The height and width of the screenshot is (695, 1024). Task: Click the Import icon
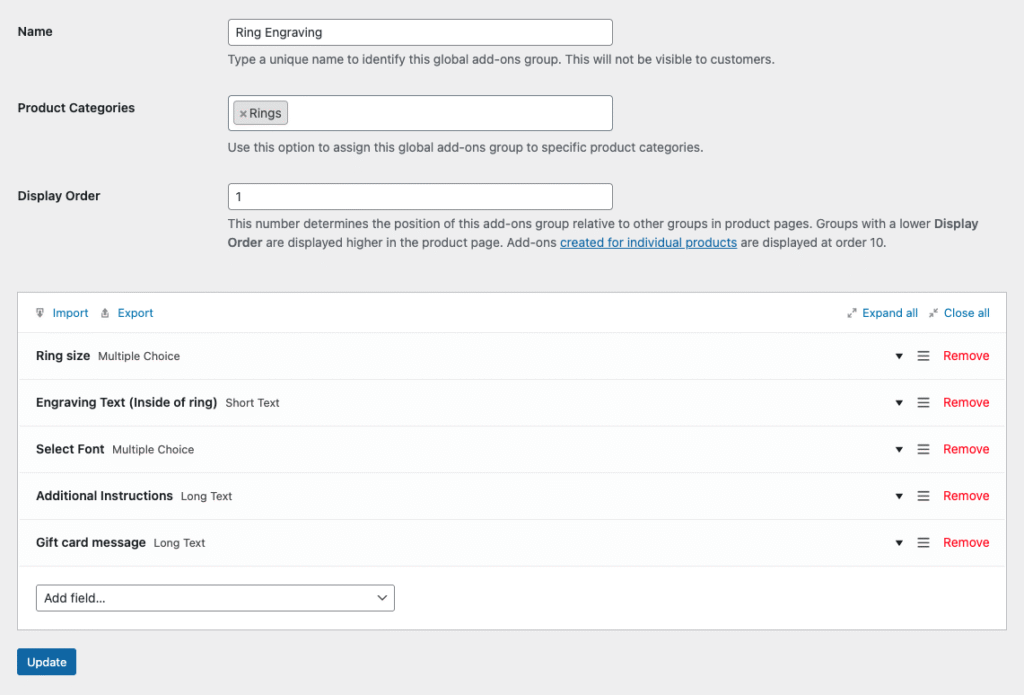(40, 313)
